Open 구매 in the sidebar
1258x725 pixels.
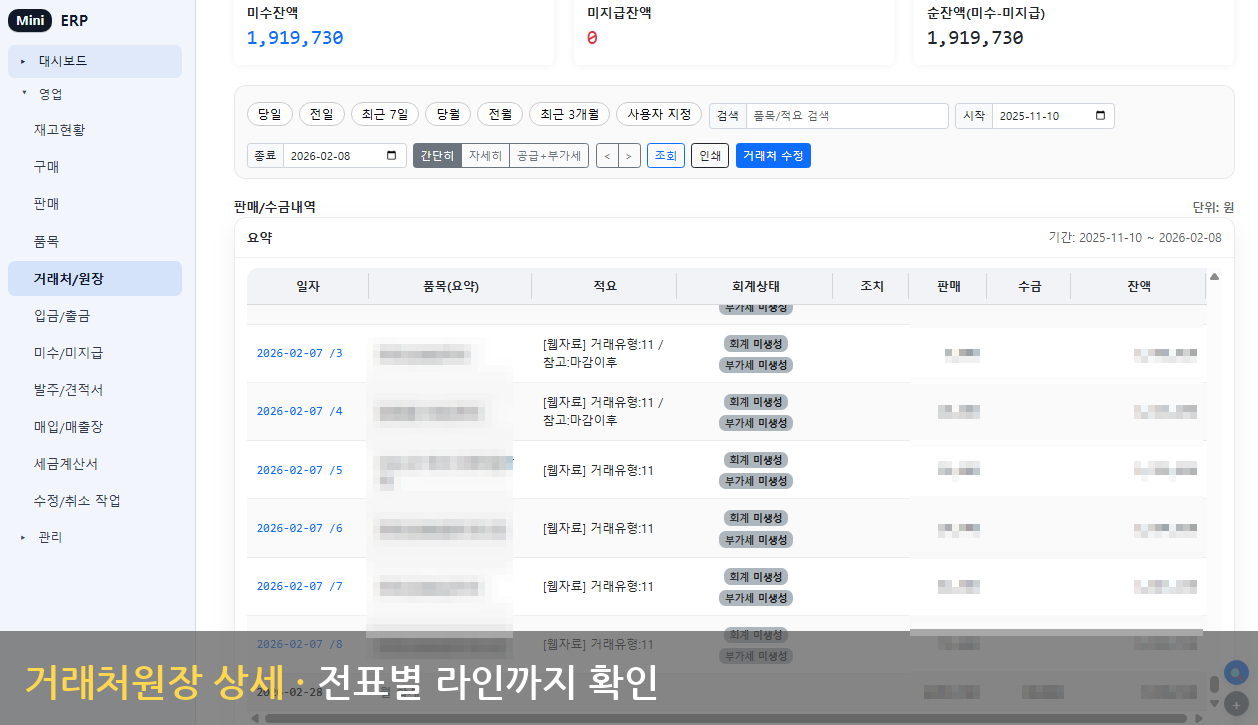pyautogui.click(x=95, y=167)
